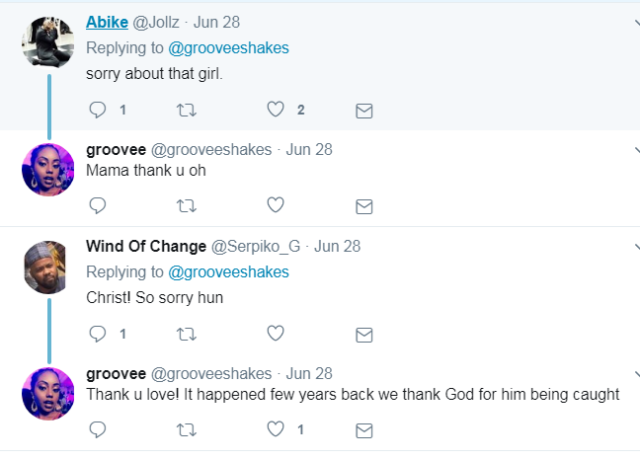Open @grooveeshakes mention in Wind Of Change's reply
This screenshot has height=460, width=640.
click(228, 272)
